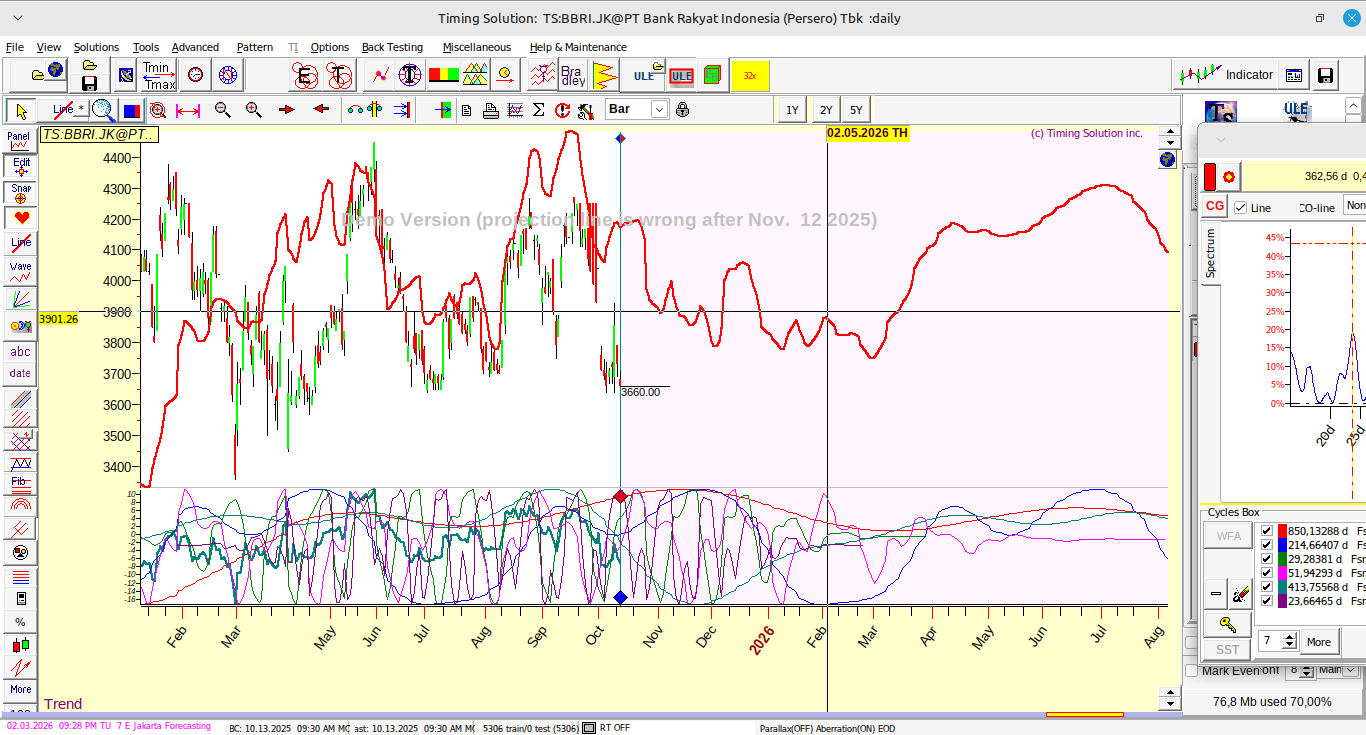Open the Tmin/Tmax toolbar tool
This screenshot has height=735, width=1366.
[158, 75]
